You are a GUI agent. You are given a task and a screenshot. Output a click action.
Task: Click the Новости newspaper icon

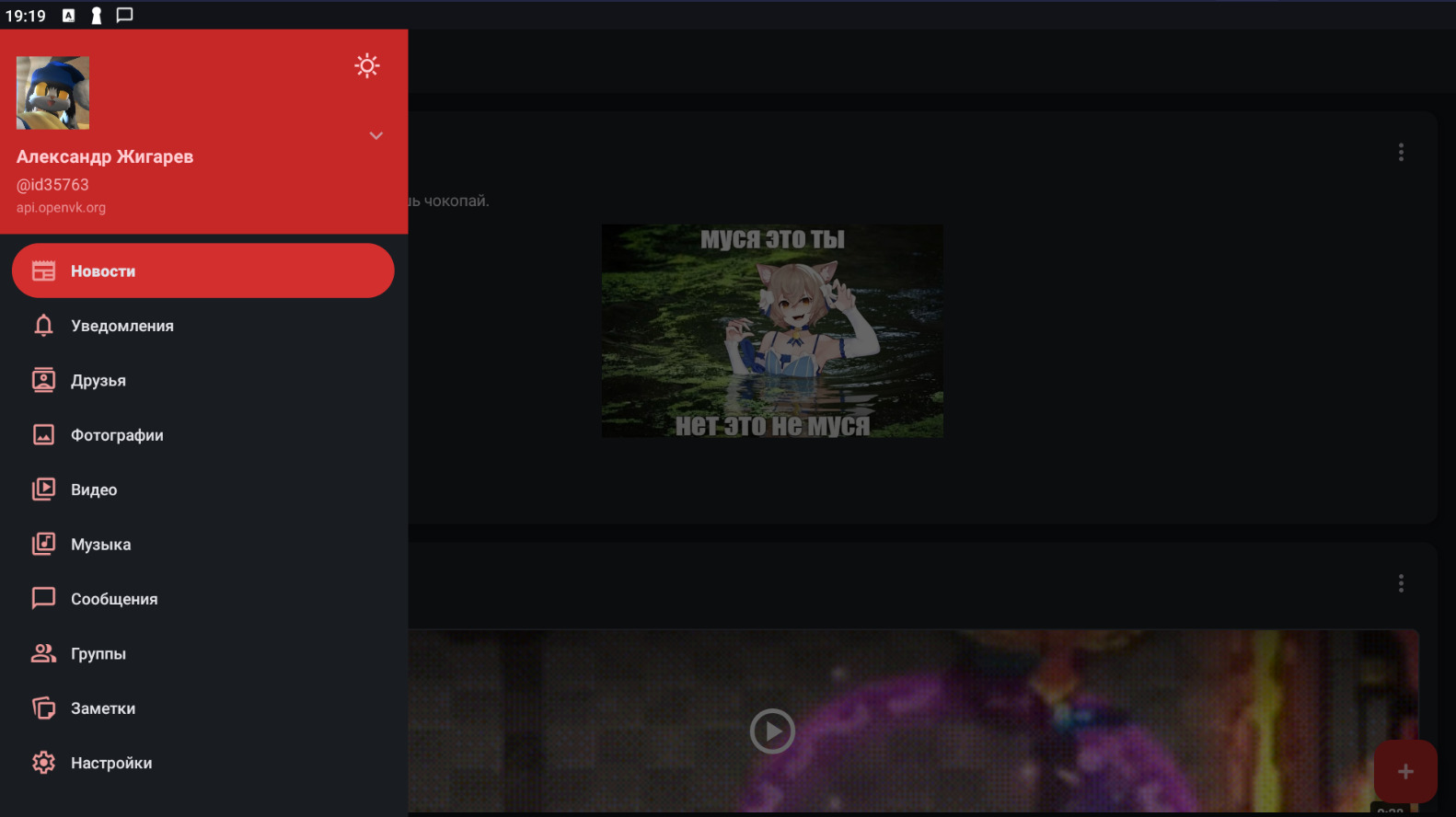[x=43, y=270]
